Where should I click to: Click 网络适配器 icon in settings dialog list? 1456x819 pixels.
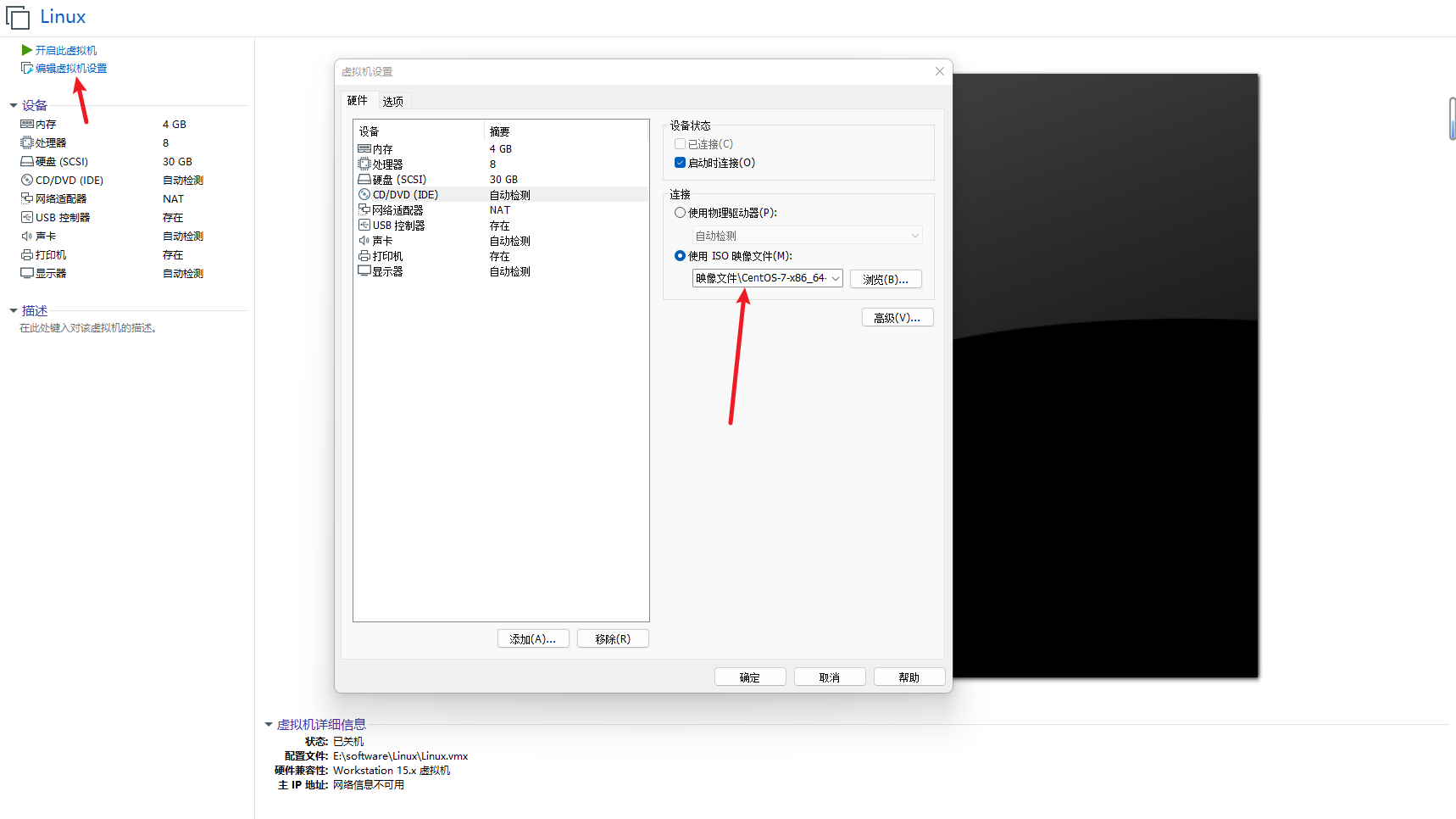point(364,209)
